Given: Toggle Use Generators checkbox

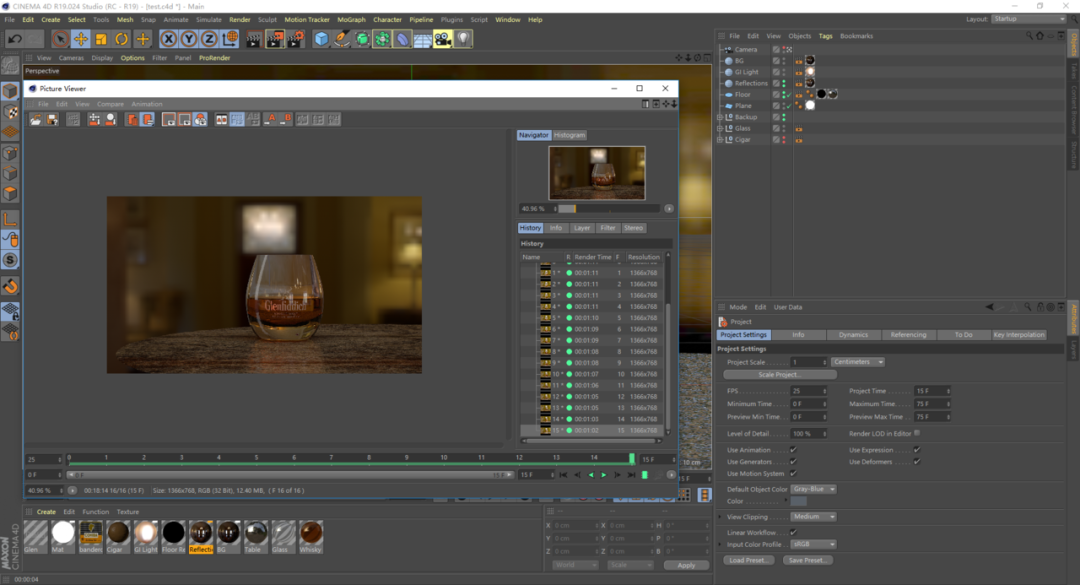Looking at the screenshot, I should click(793, 462).
